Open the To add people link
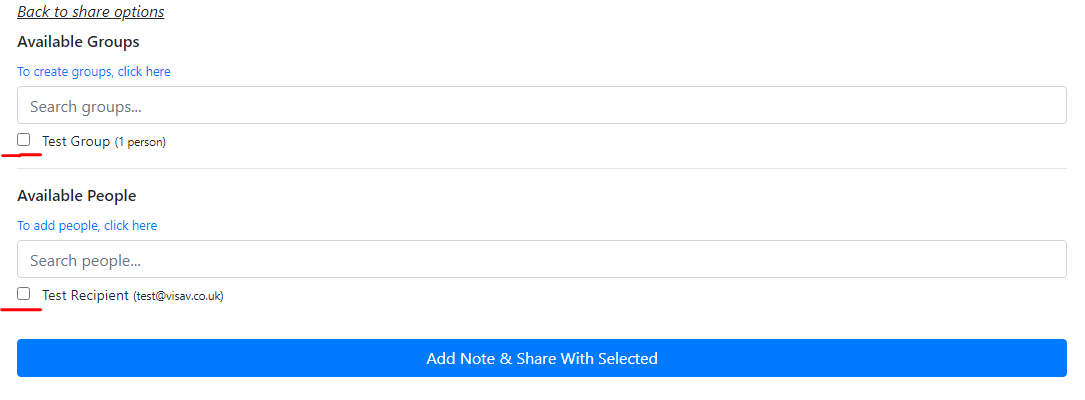The height and width of the screenshot is (400, 1085). [x=86, y=226]
